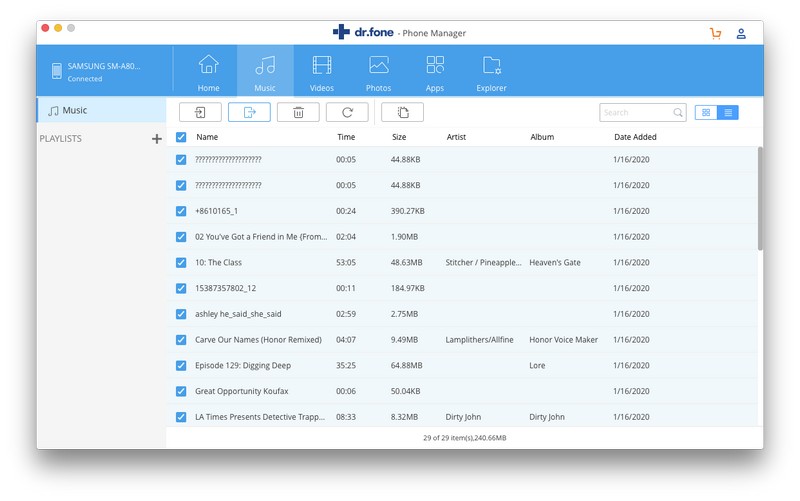Uncheck the 10: The Class track
The image size is (800, 501).
[181, 263]
